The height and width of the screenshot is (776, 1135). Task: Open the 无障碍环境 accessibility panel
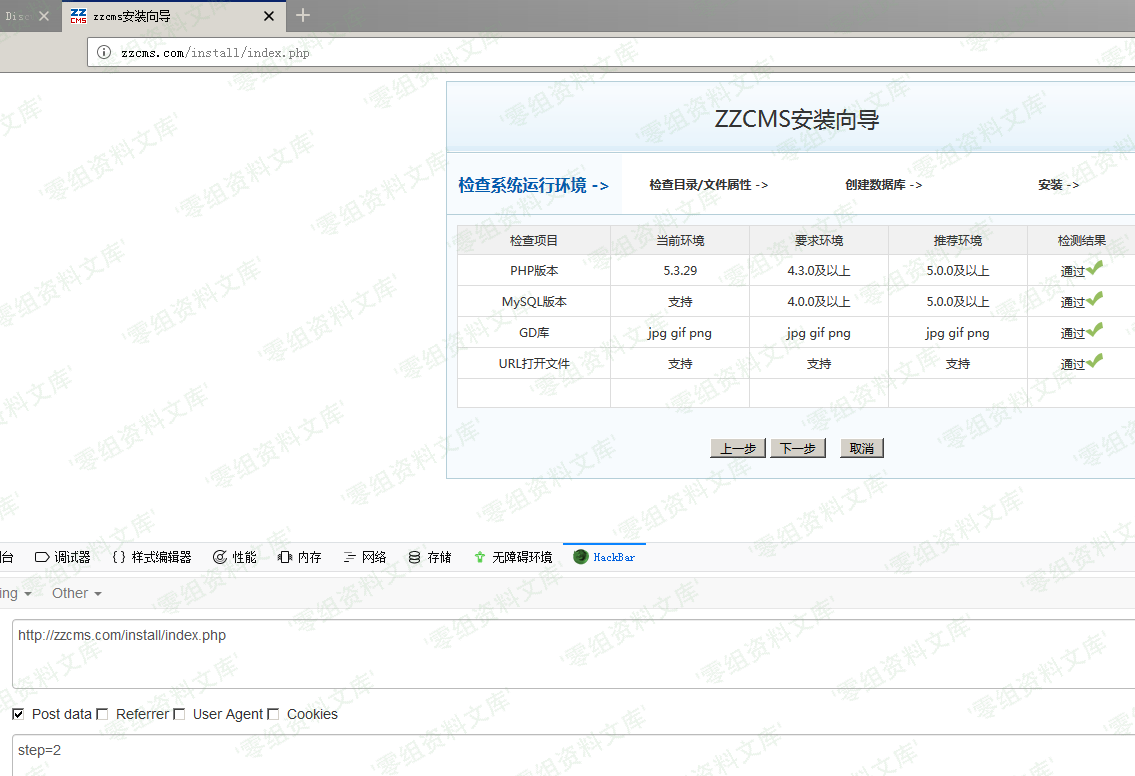513,557
